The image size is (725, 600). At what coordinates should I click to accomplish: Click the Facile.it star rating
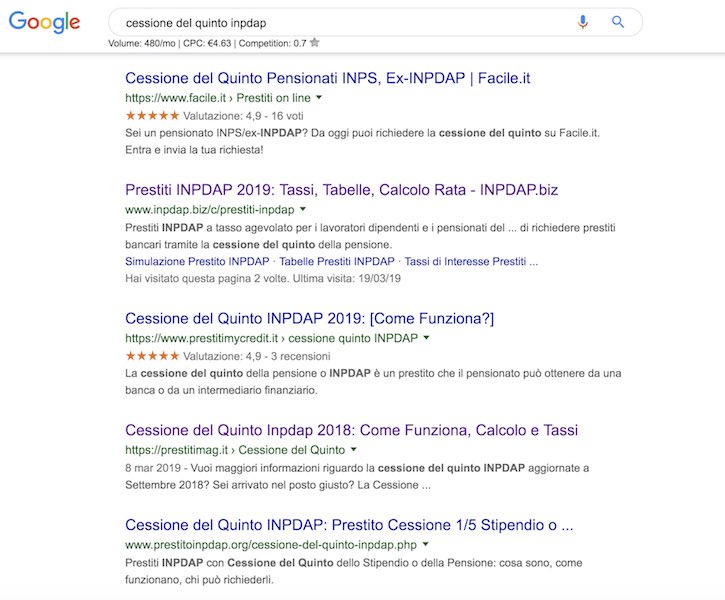(153, 116)
